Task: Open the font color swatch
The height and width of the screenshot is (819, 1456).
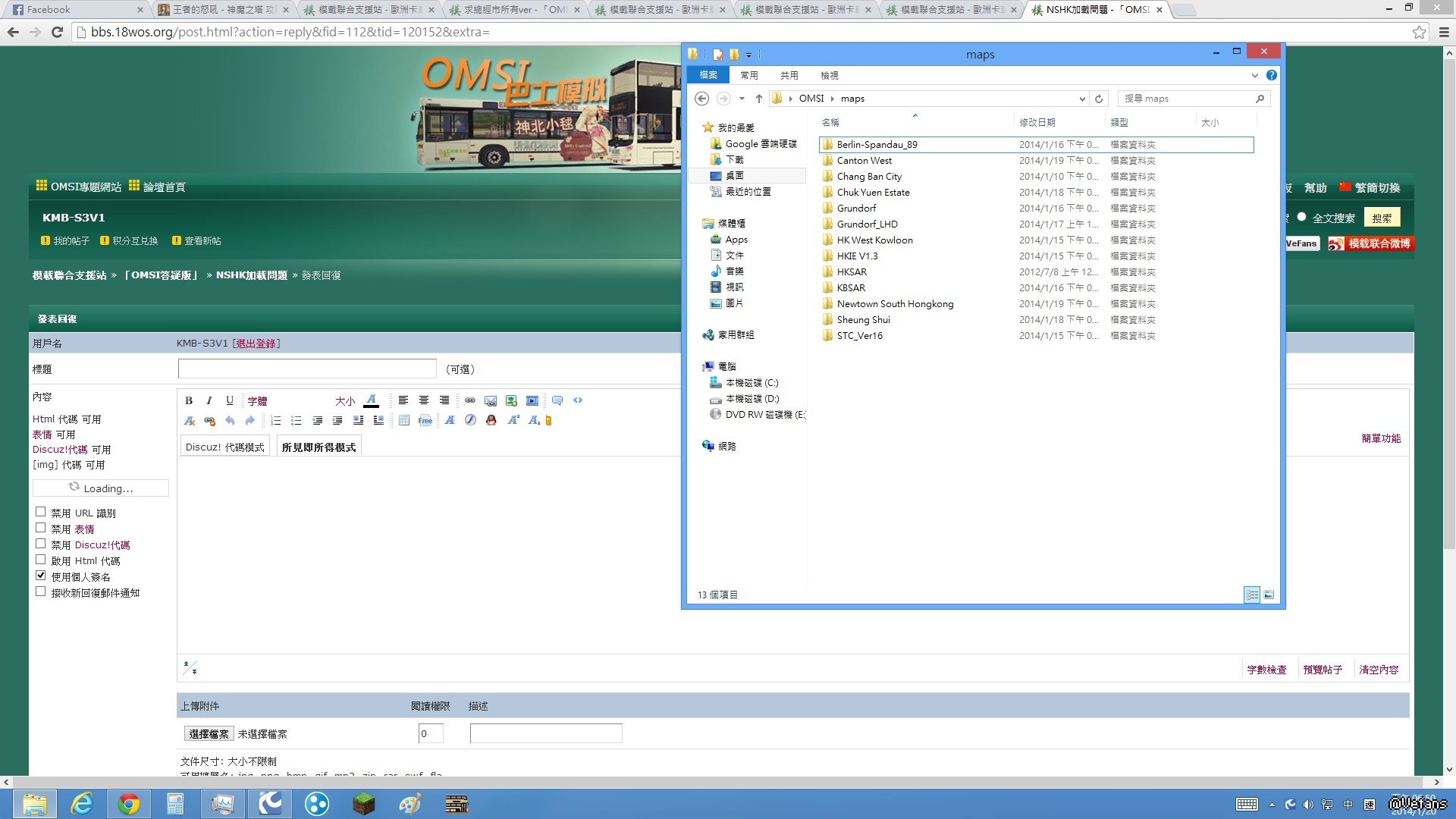Action: pos(371,400)
